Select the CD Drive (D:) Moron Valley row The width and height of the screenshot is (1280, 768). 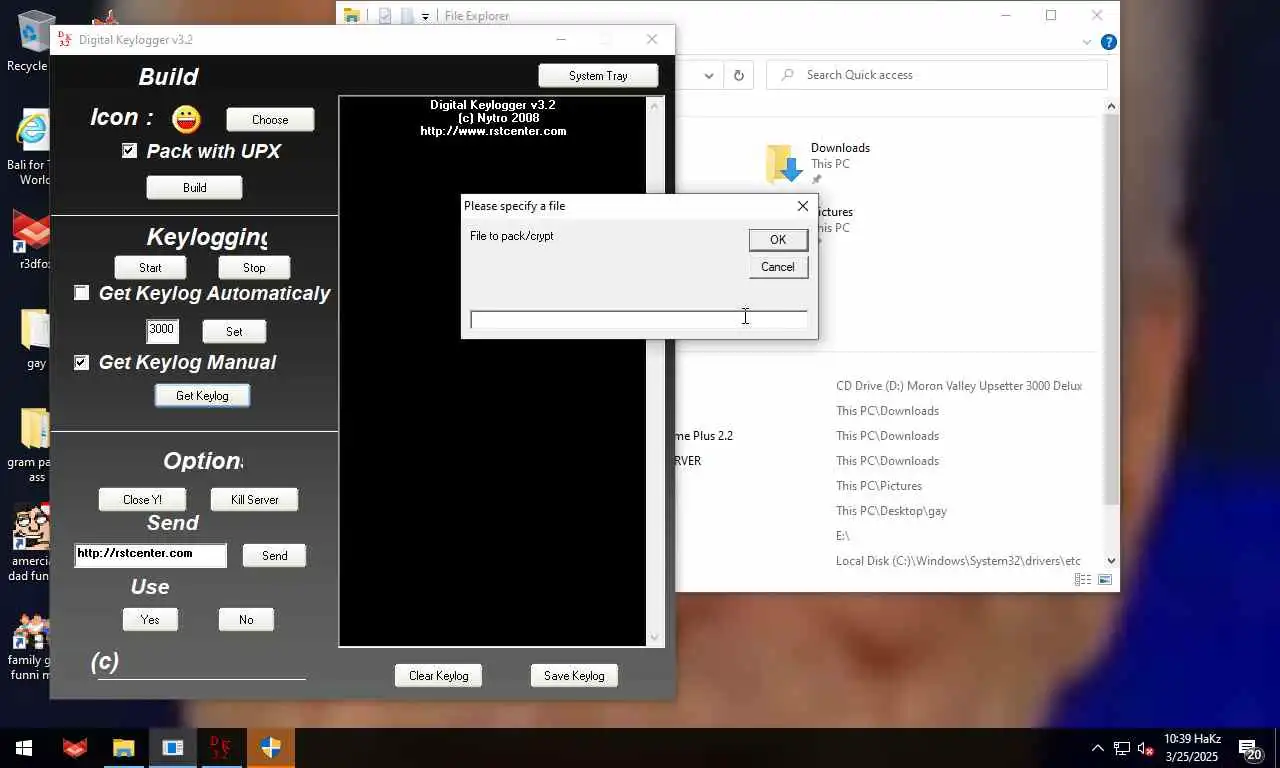(959, 386)
